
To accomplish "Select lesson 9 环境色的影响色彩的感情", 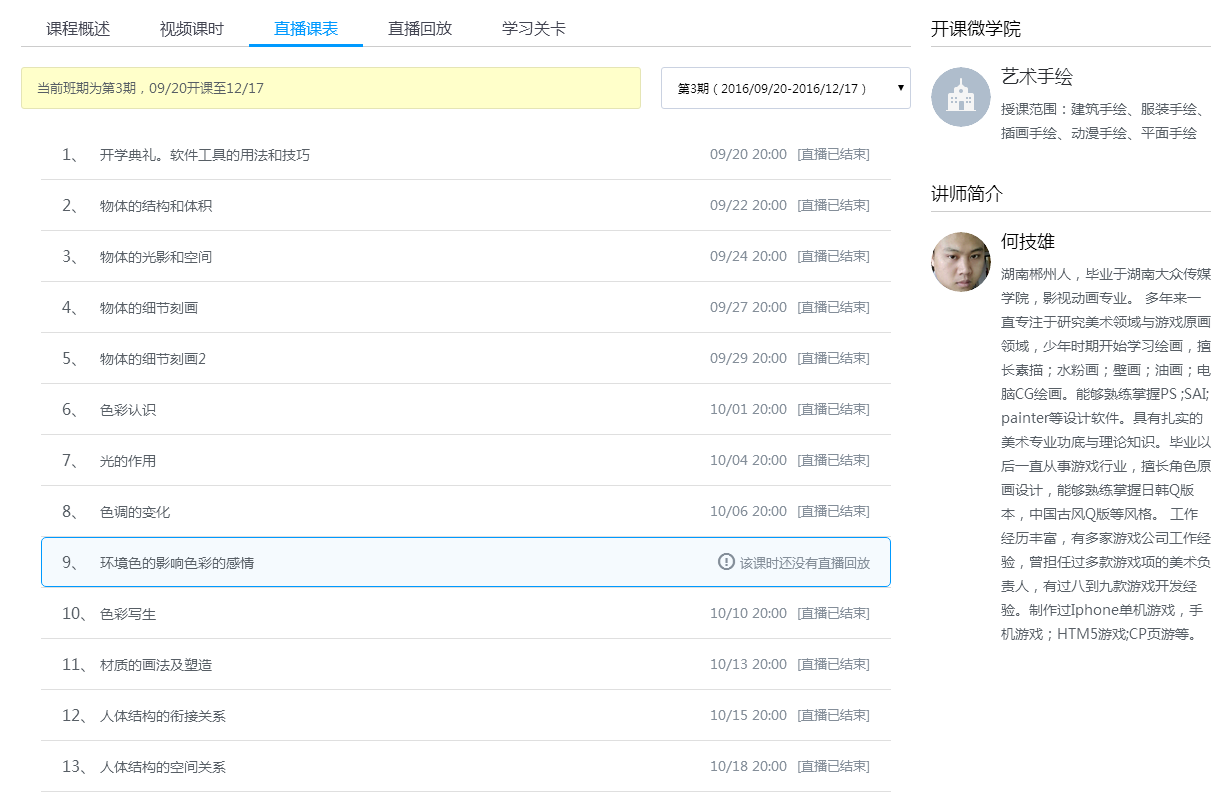I will [177, 563].
